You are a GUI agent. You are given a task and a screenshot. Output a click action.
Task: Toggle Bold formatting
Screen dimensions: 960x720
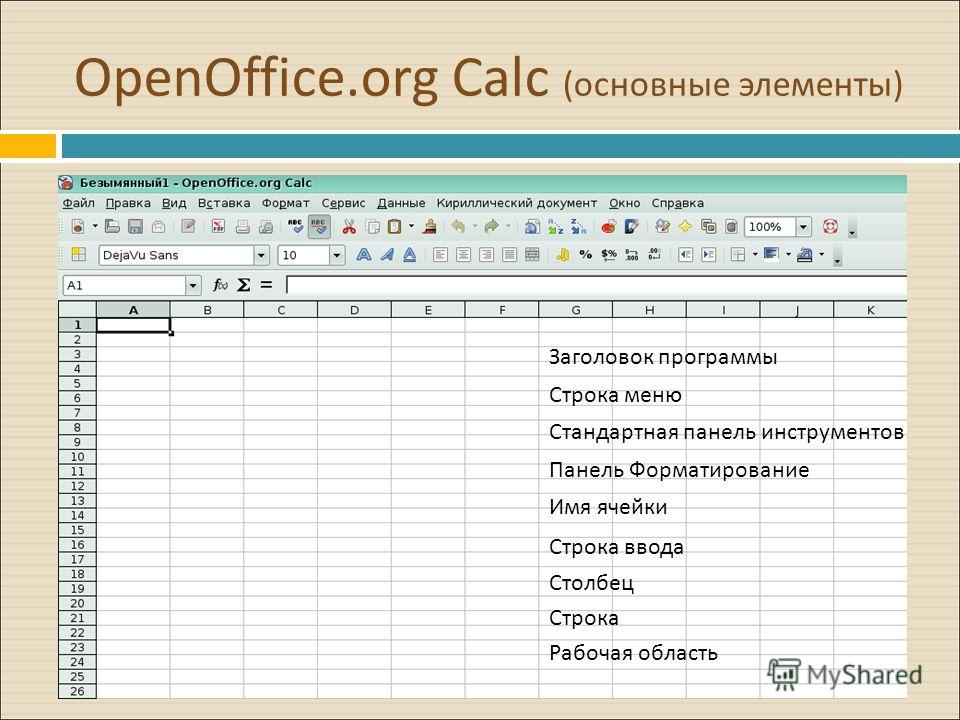[x=364, y=255]
